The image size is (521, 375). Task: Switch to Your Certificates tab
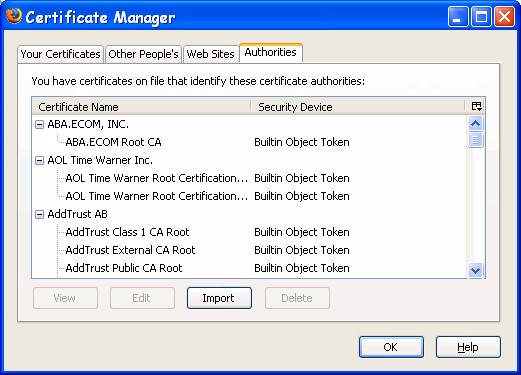click(60, 54)
